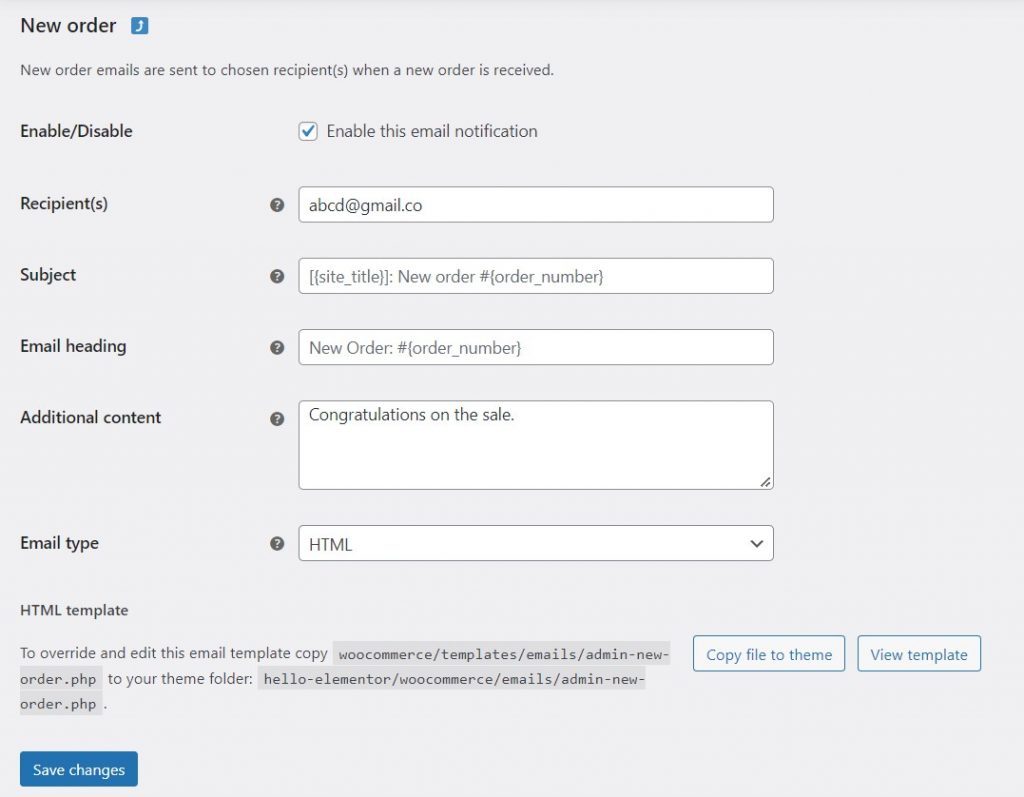Focus the Subject input field
The width and height of the screenshot is (1024, 797).
536,276
